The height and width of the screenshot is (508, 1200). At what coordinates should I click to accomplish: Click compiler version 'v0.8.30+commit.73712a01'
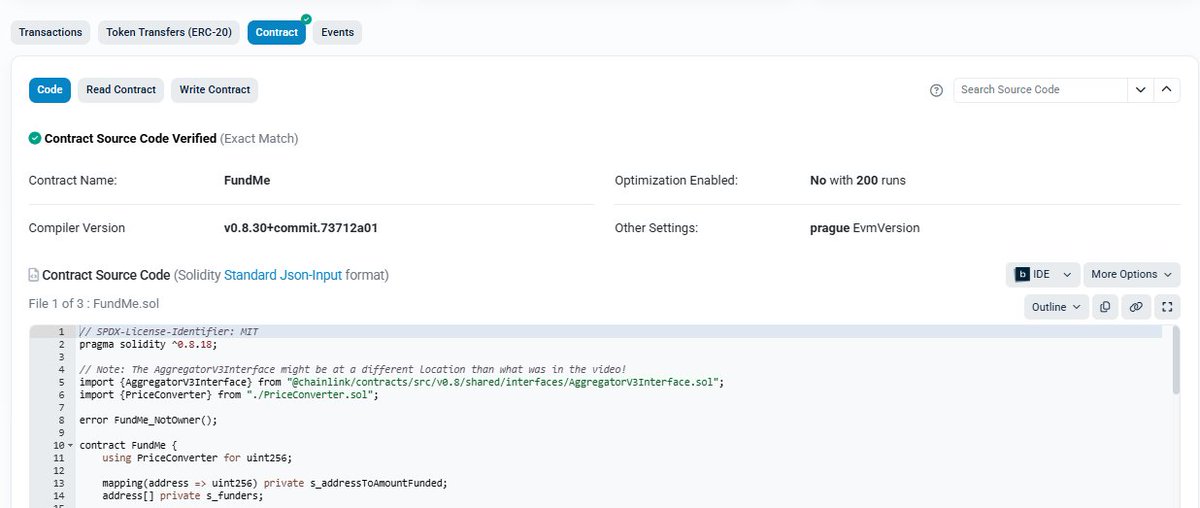[301, 228]
